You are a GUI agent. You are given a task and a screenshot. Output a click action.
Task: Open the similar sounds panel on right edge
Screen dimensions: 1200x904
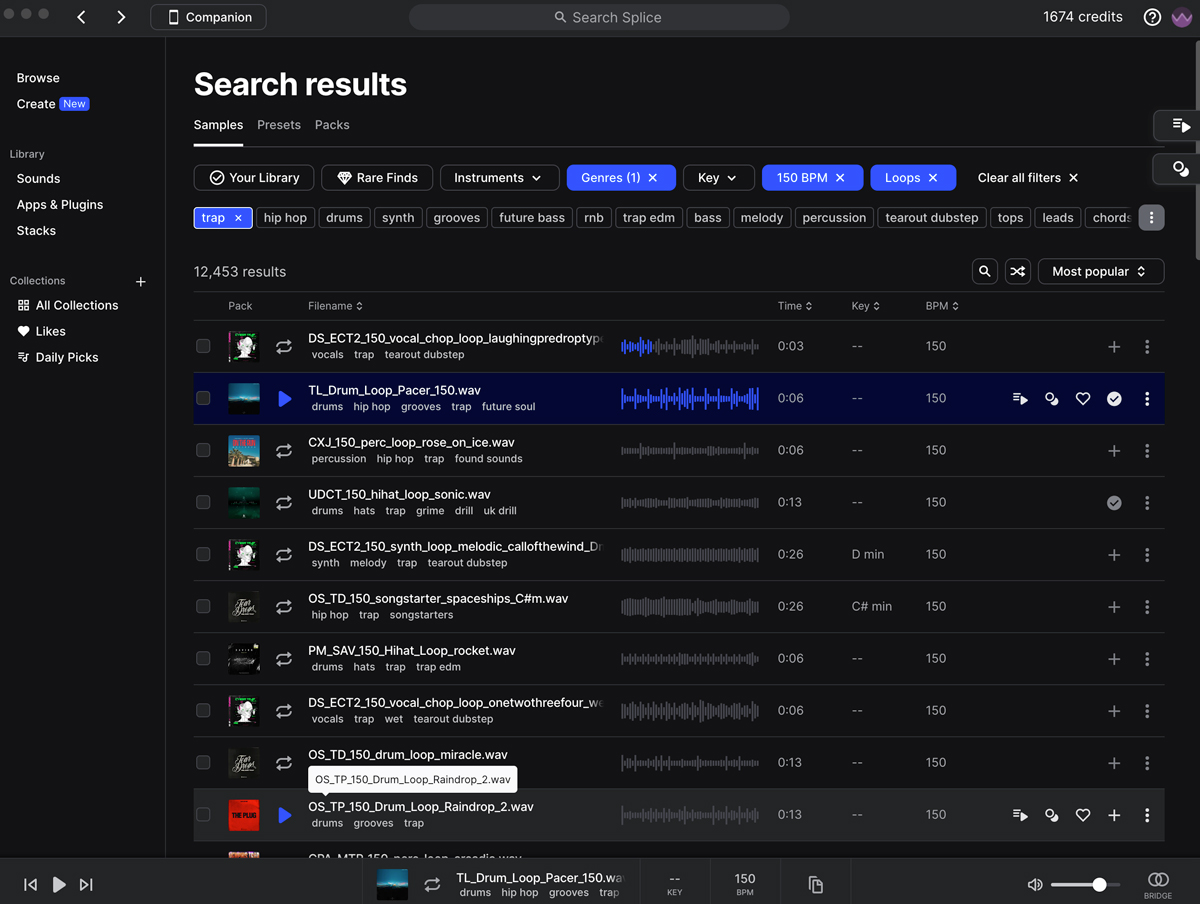point(1180,169)
